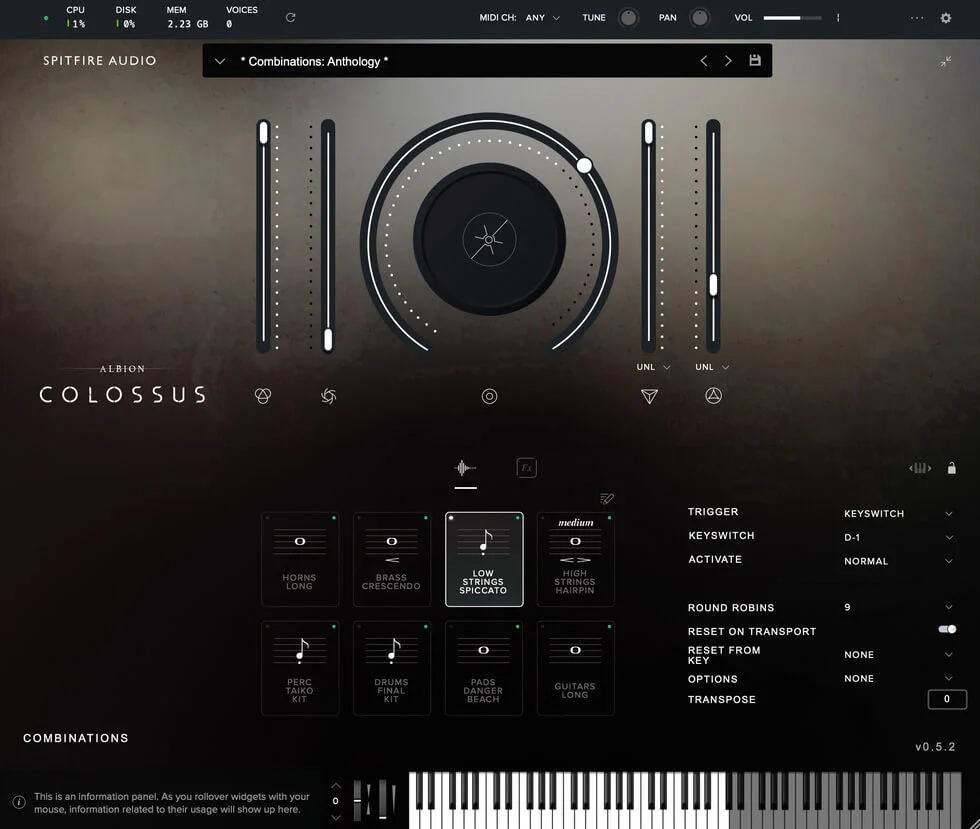Go to the previous preset arrow
The height and width of the screenshot is (829, 980).
pos(704,61)
